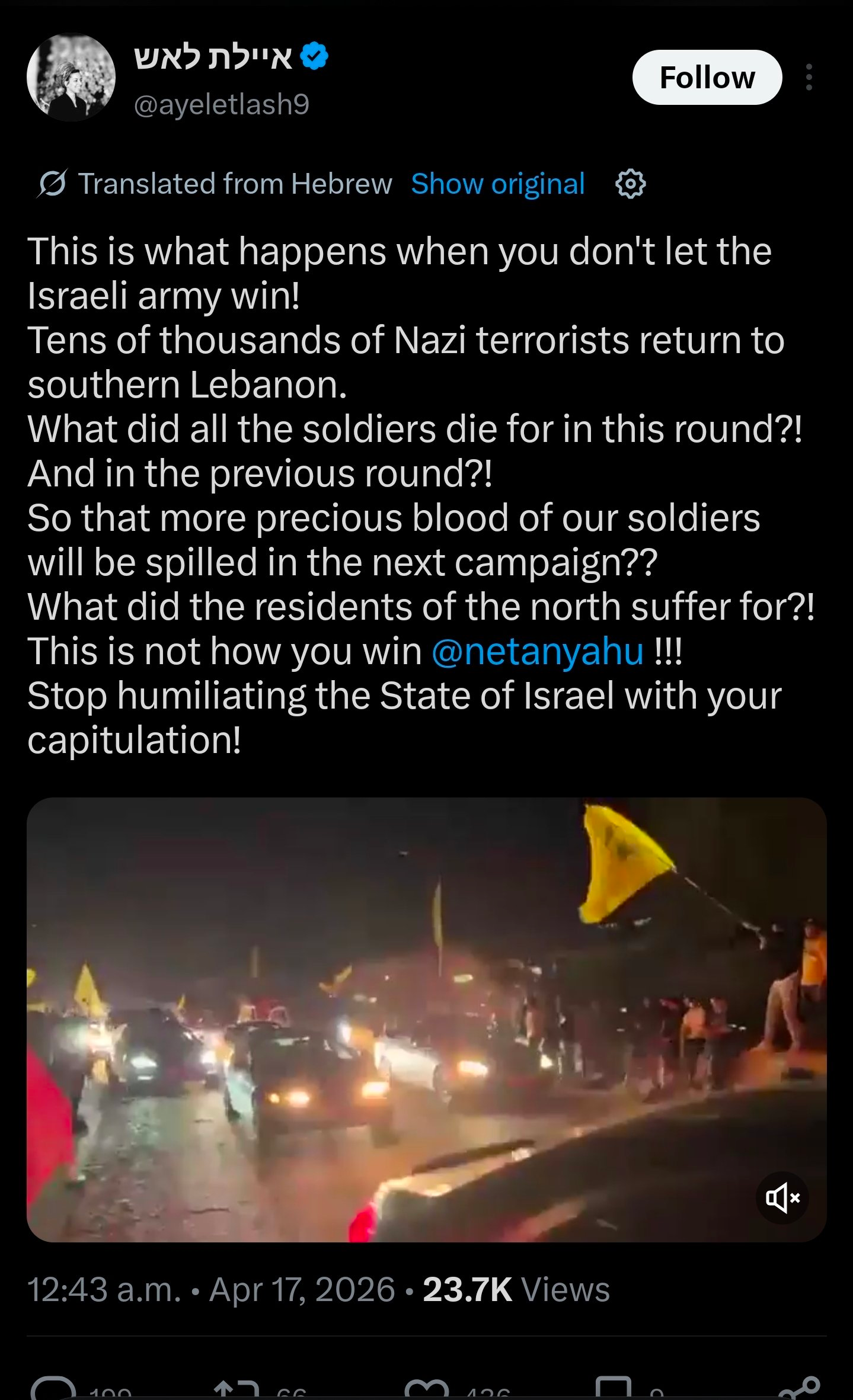Open the author's profile picture

pos(71,77)
